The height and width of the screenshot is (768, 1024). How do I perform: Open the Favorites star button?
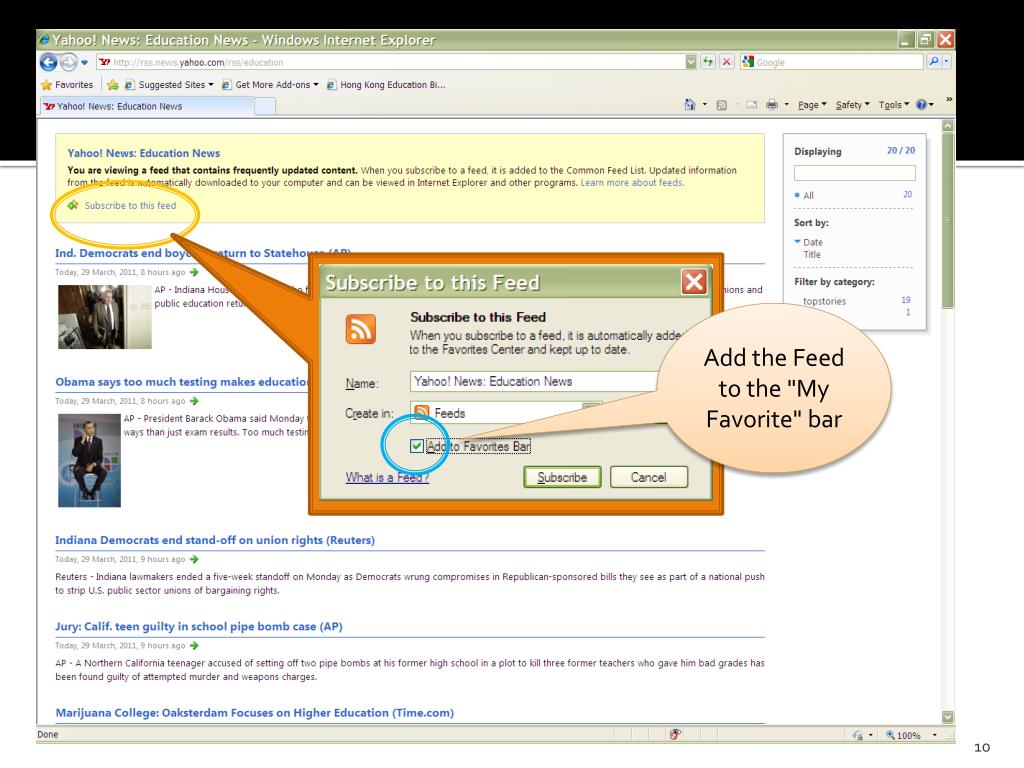click(67, 85)
